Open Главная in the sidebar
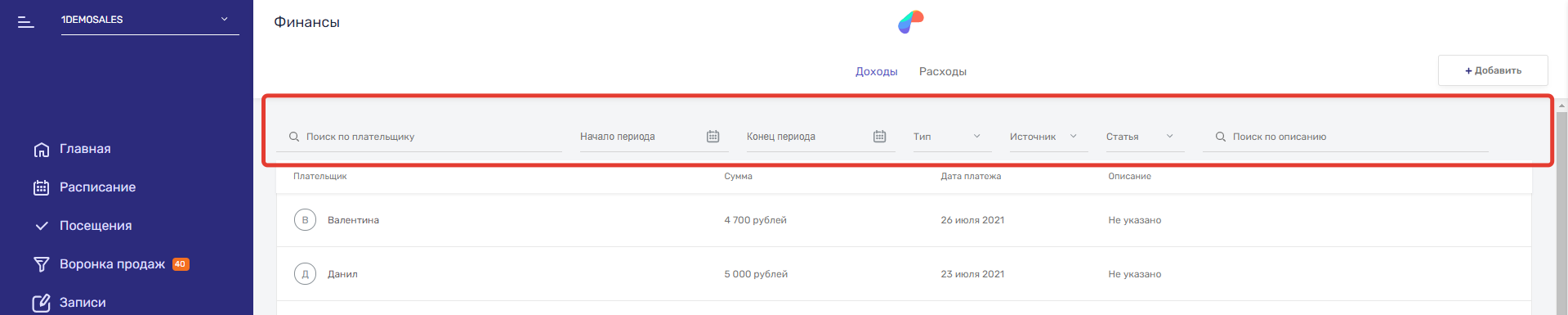The image size is (1568, 315). (x=85, y=149)
